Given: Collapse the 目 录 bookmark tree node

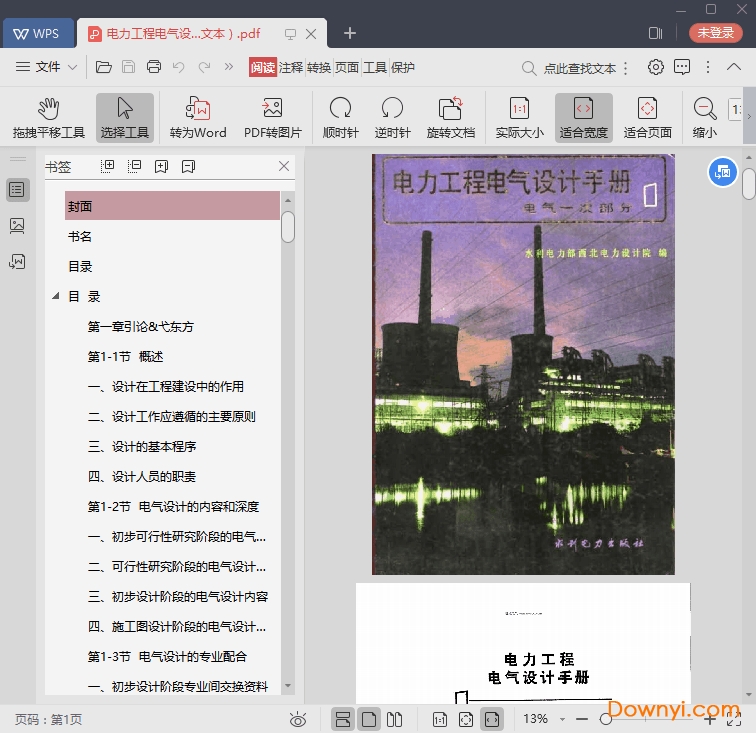Looking at the screenshot, I should (x=55, y=297).
